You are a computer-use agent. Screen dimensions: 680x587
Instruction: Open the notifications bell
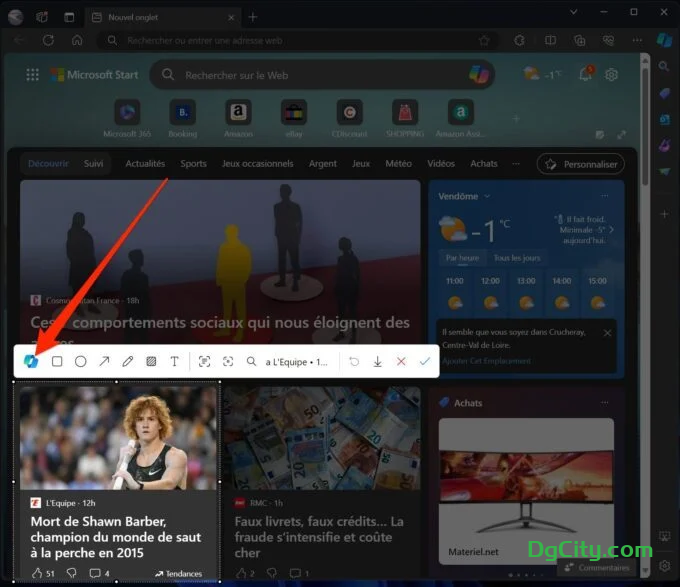click(585, 74)
